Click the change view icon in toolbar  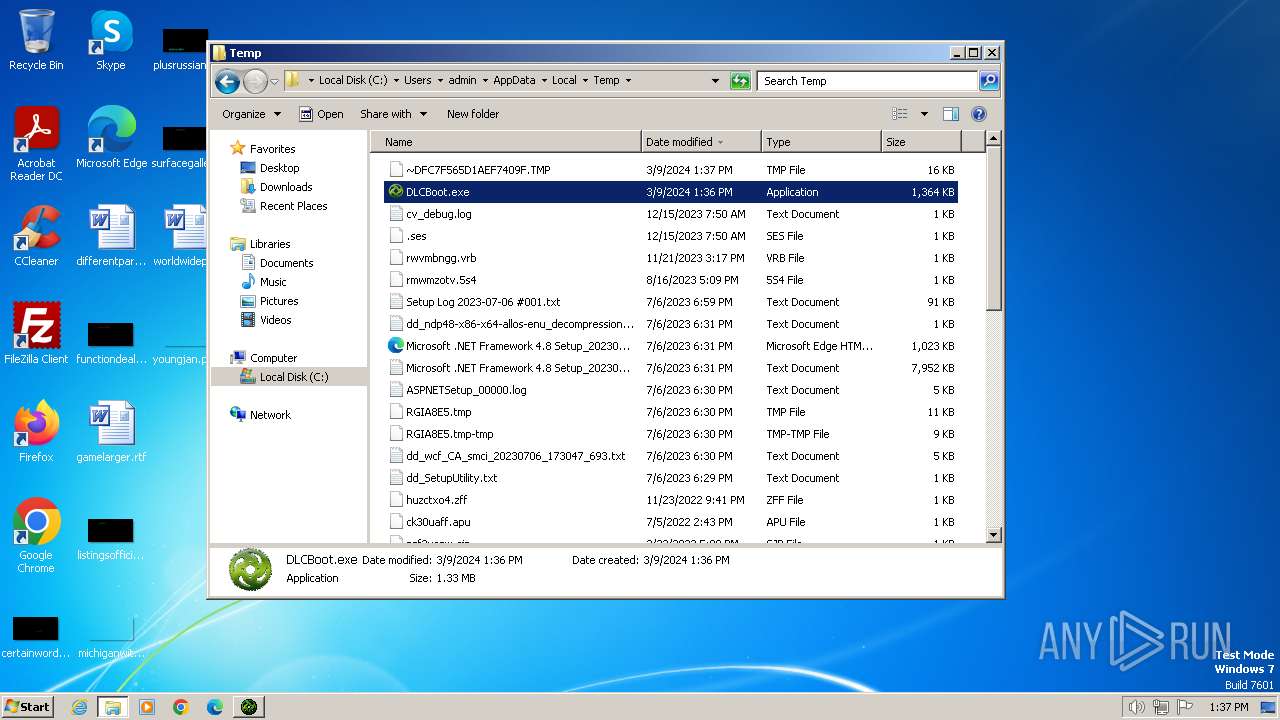[900, 114]
